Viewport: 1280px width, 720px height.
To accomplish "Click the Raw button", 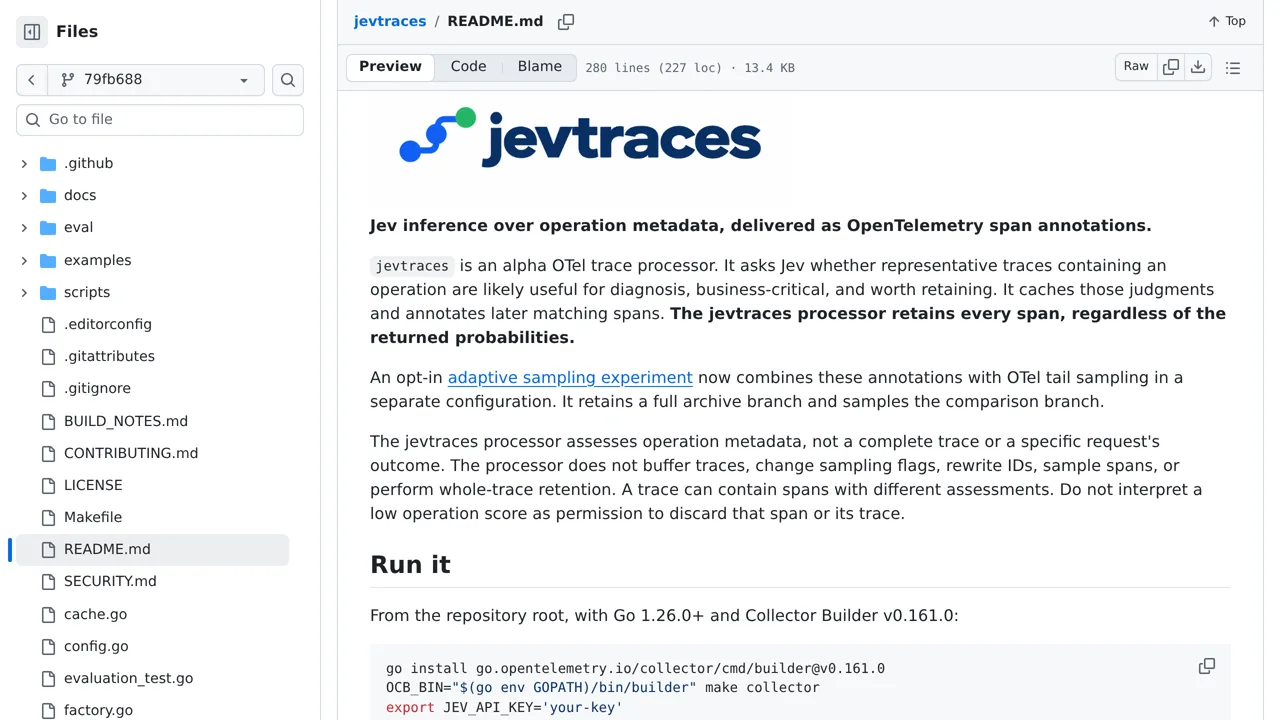I will click(x=1136, y=67).
